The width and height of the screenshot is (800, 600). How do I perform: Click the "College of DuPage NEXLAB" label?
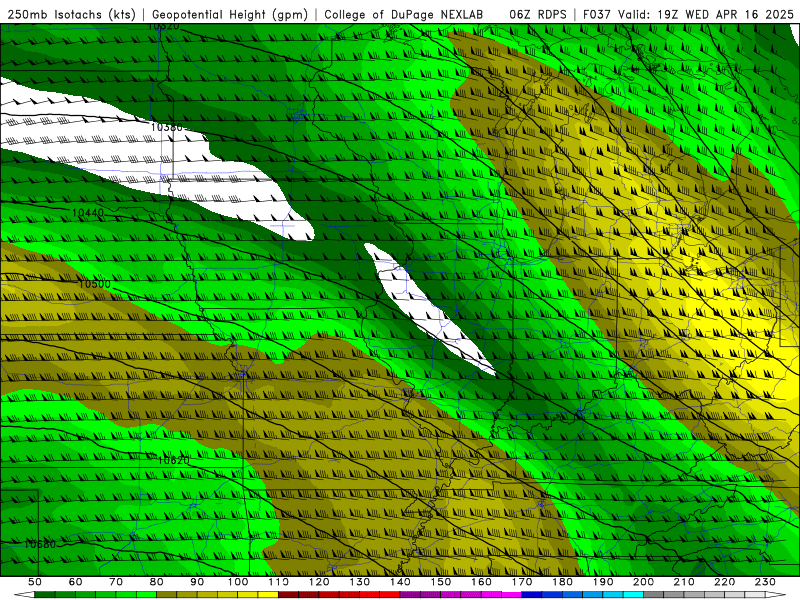tap(404, 14)
